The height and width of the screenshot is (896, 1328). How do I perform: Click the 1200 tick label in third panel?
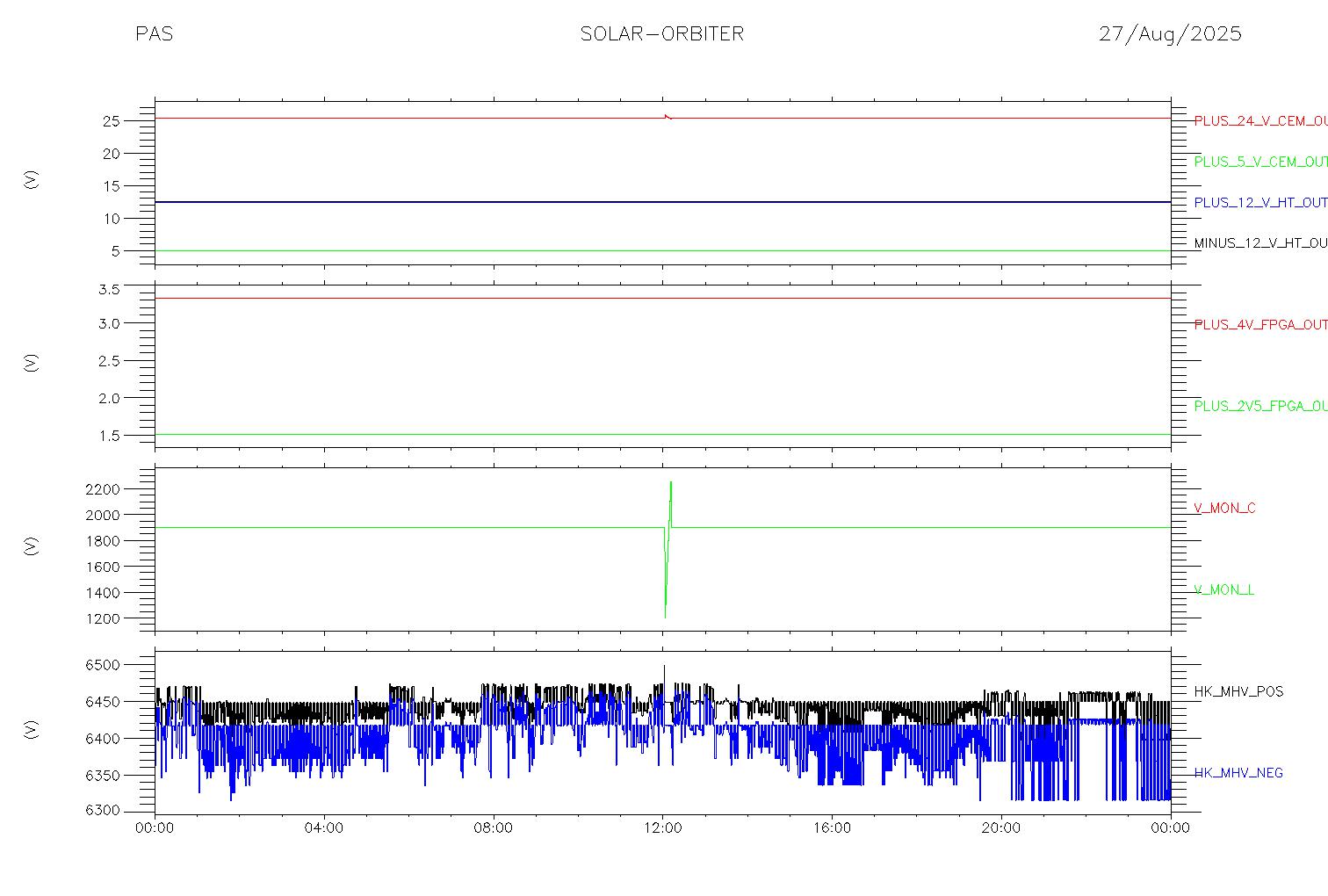(103, 619)
